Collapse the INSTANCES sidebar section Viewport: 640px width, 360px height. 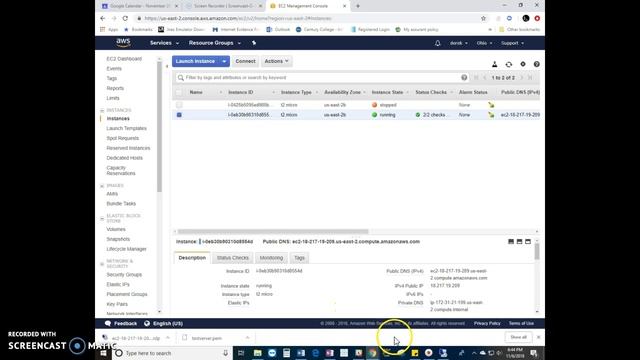click(x=102, y=111)
